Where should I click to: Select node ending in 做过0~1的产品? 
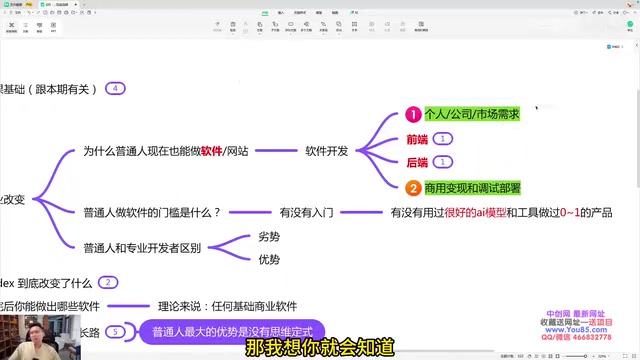tap(501, 213)
